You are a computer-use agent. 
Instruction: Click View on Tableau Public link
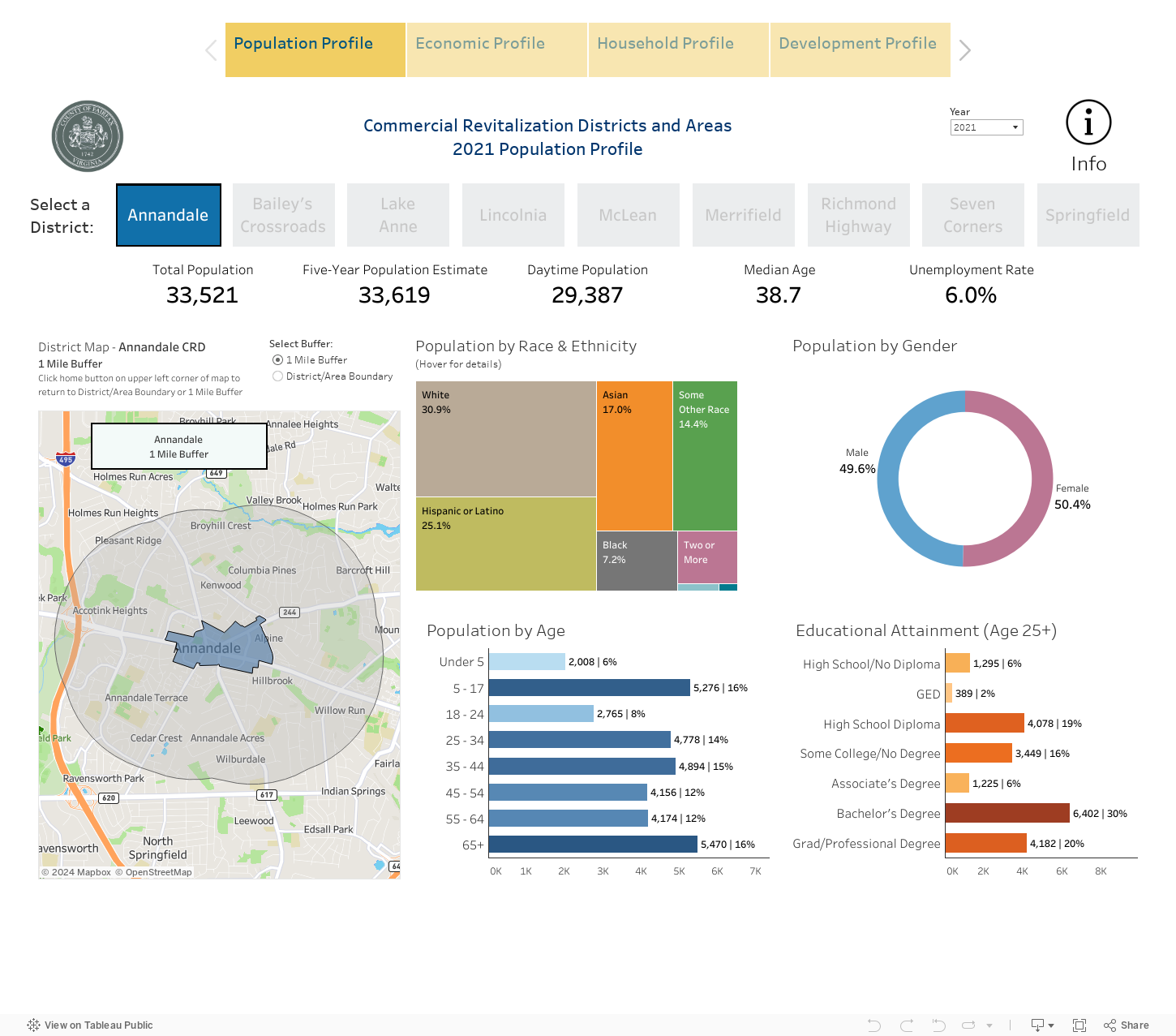tap(99, 1025)
